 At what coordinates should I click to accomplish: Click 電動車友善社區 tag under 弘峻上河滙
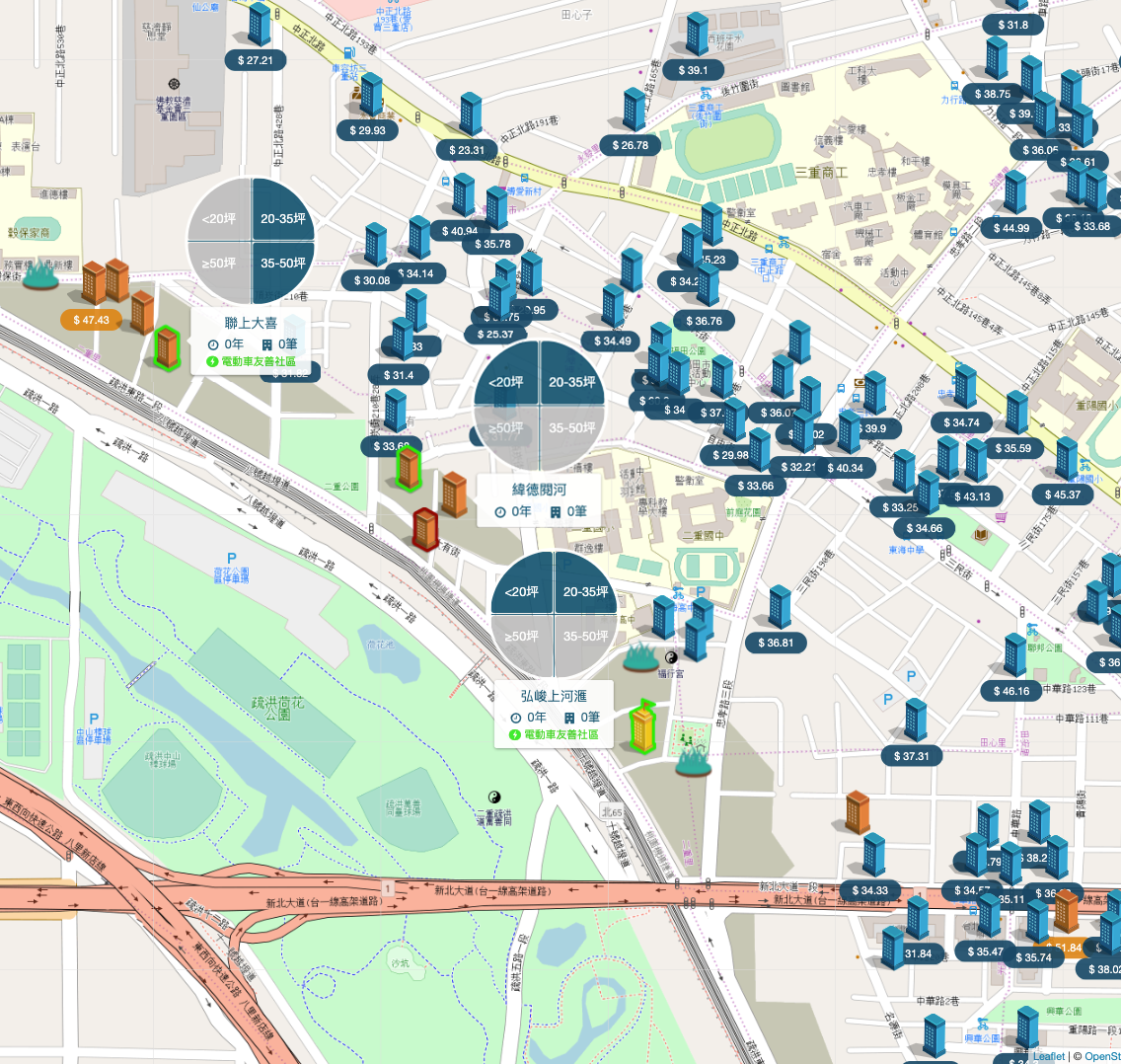point(554,734)
